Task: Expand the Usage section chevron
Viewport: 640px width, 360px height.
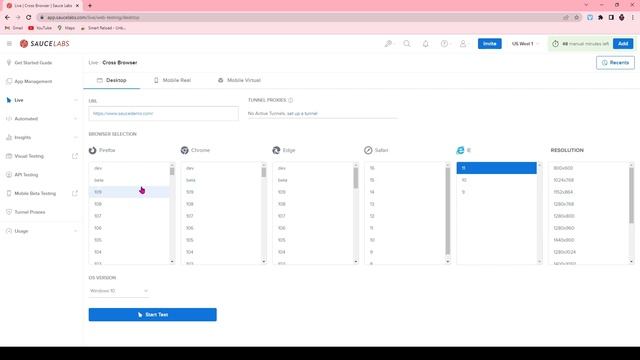Action: click(76, 231)
